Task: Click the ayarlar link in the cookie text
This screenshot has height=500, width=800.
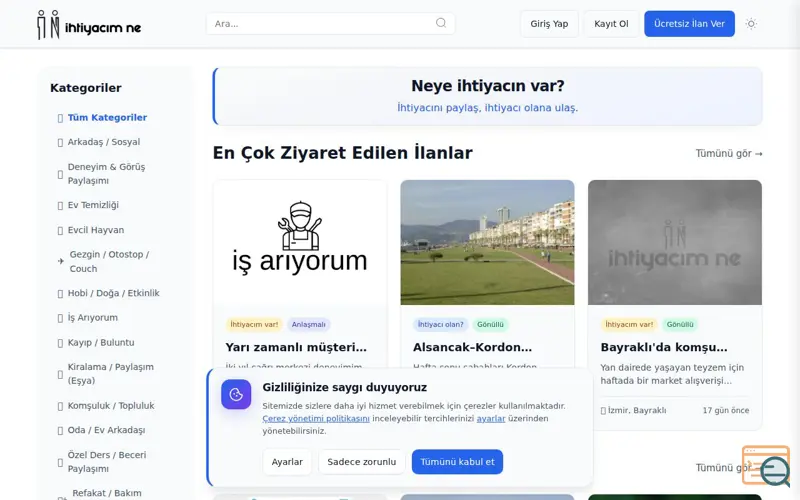Action: [x=491, y=418]
